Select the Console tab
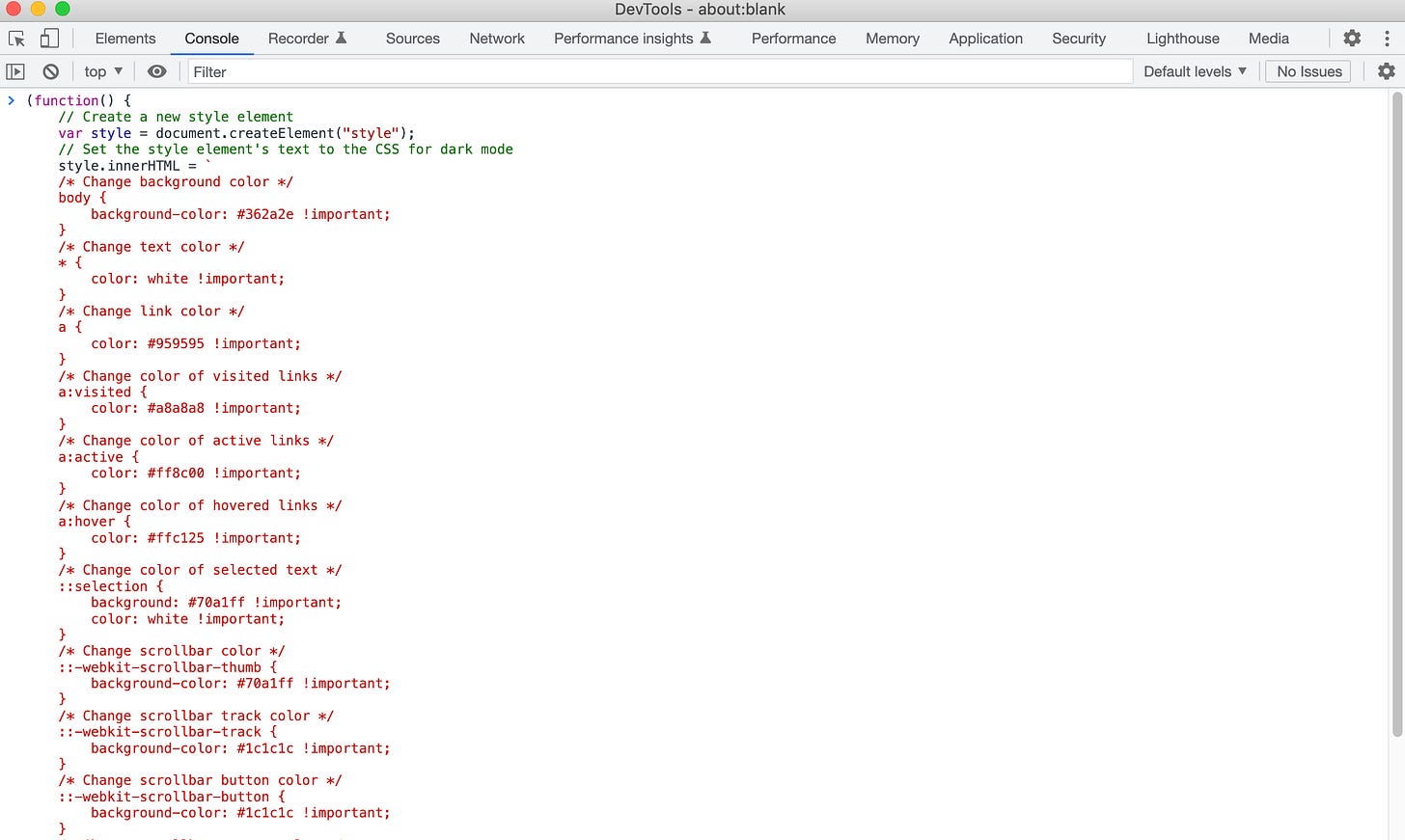The image size is (1405, 840). click(212, 39)
